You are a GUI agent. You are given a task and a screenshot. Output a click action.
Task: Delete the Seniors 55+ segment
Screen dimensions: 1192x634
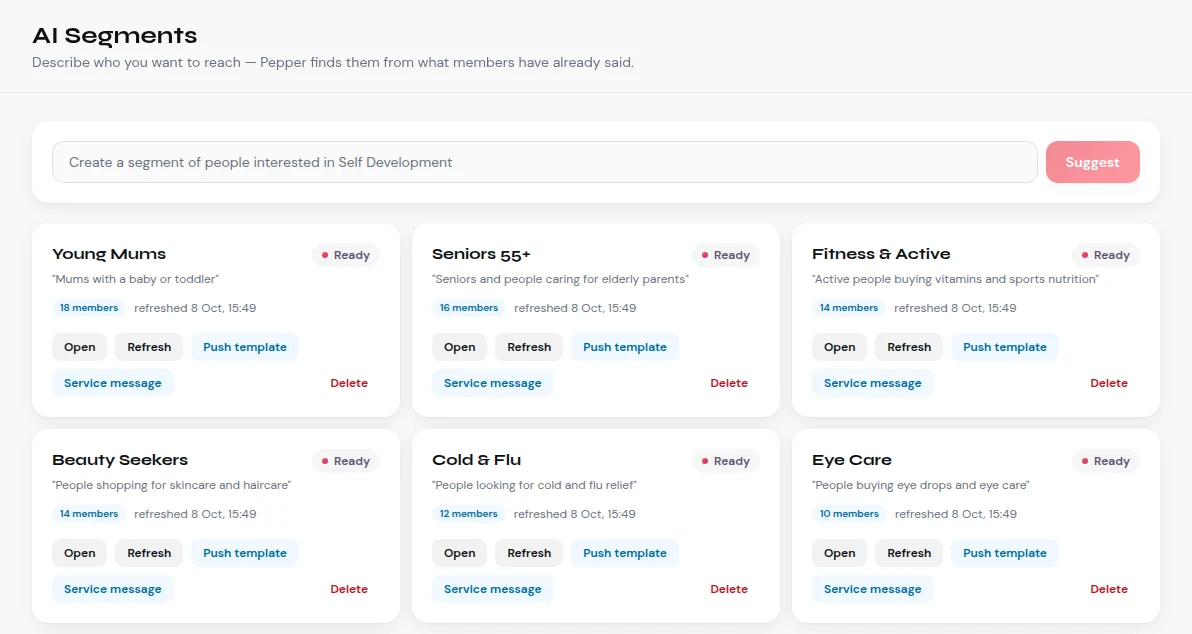729,383
